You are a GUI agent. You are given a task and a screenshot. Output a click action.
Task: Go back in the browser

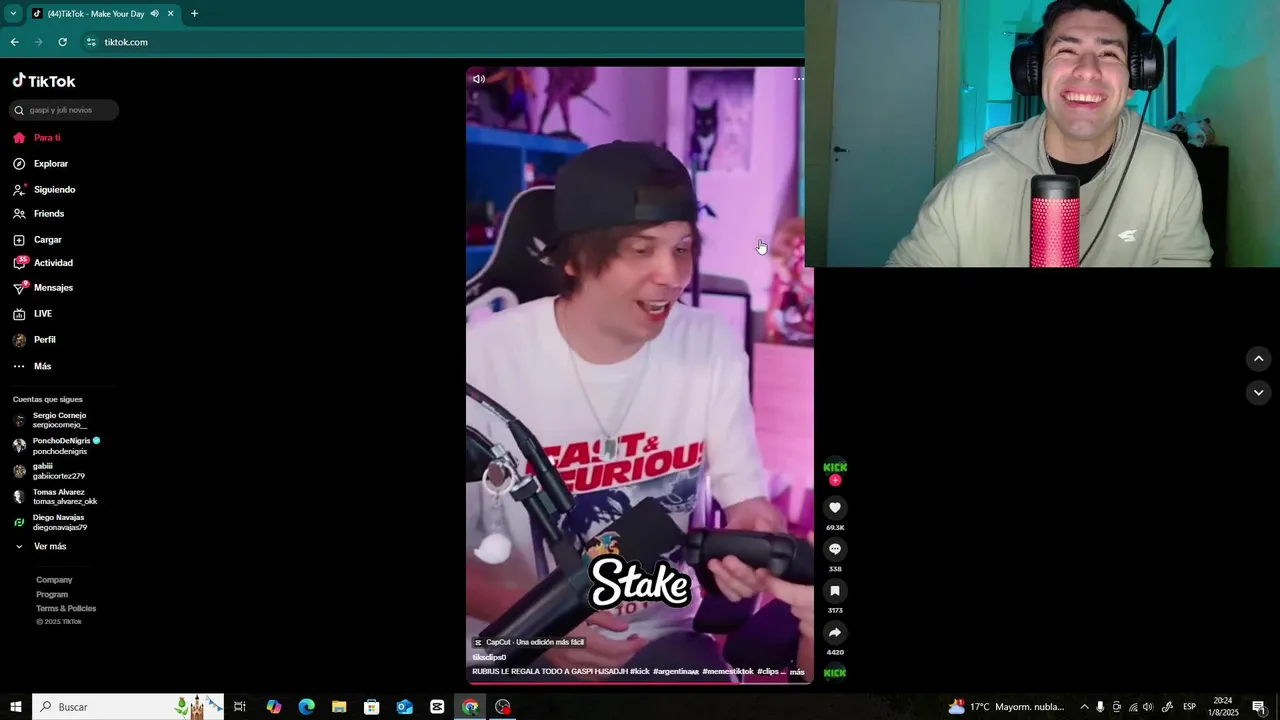14,42
